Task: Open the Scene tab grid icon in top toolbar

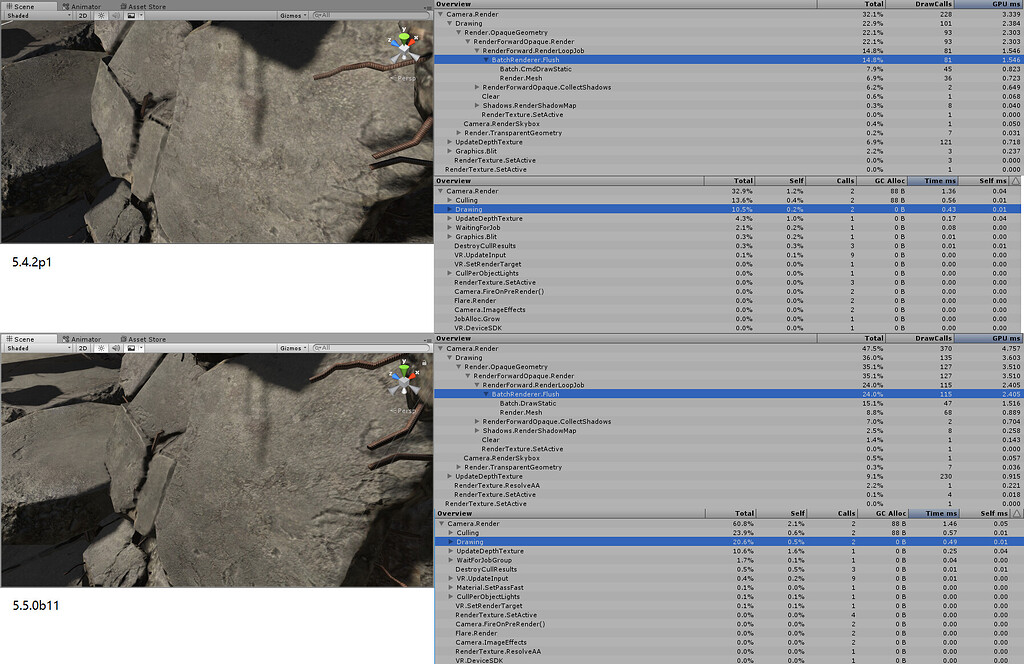Action: 8,5
